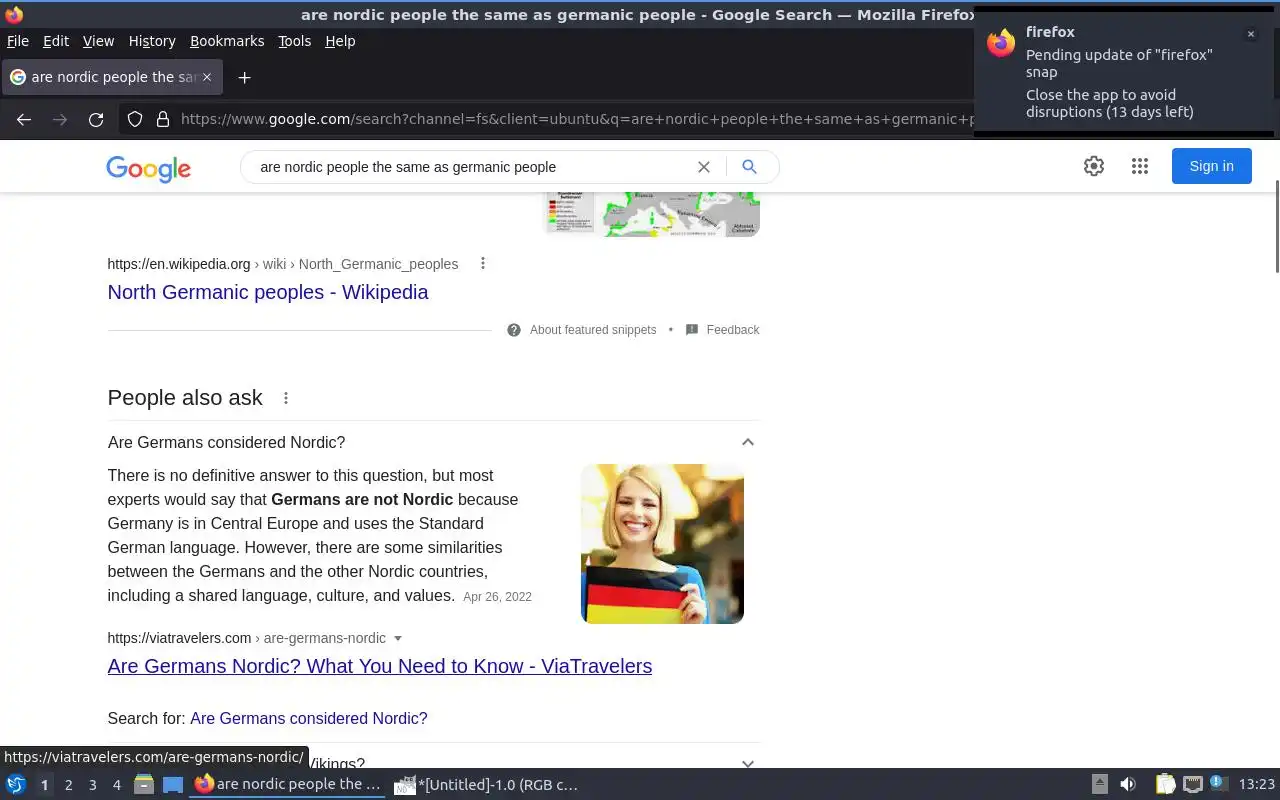
Task: Close the 'are nordic people' tab
Action: (x=207, y=77)
